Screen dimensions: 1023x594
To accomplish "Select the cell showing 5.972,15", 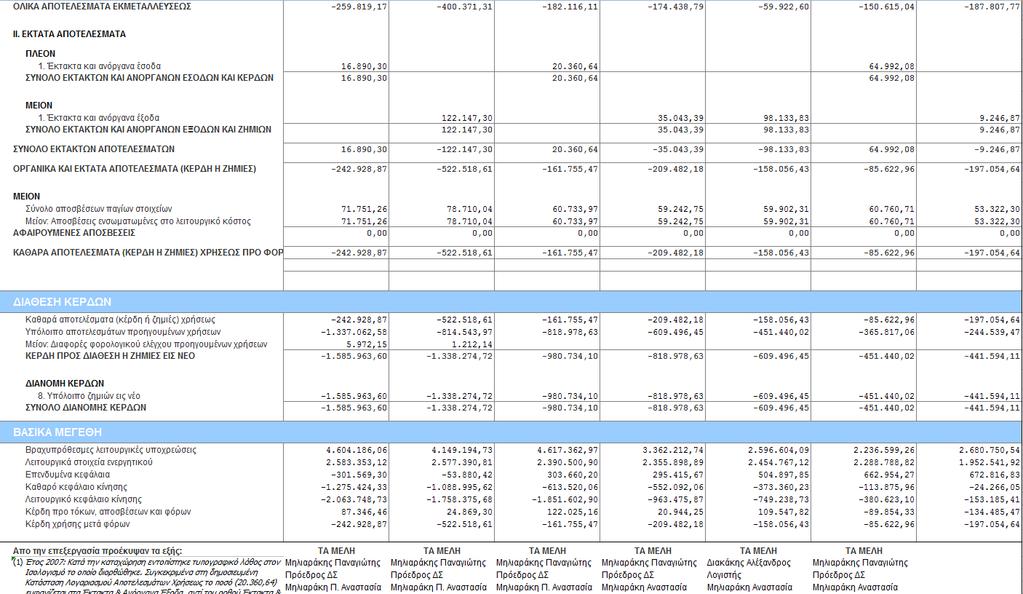I will click(x=367, y=344).
